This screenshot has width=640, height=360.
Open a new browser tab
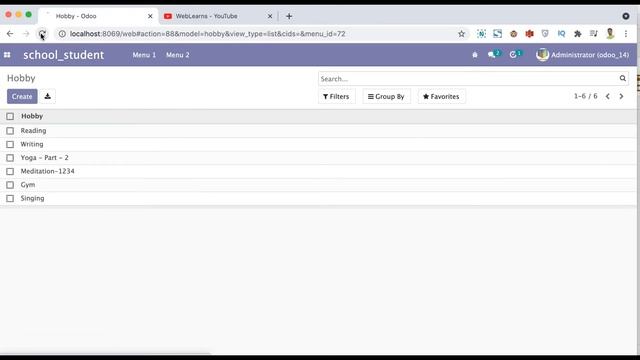[x=289, y=16]
